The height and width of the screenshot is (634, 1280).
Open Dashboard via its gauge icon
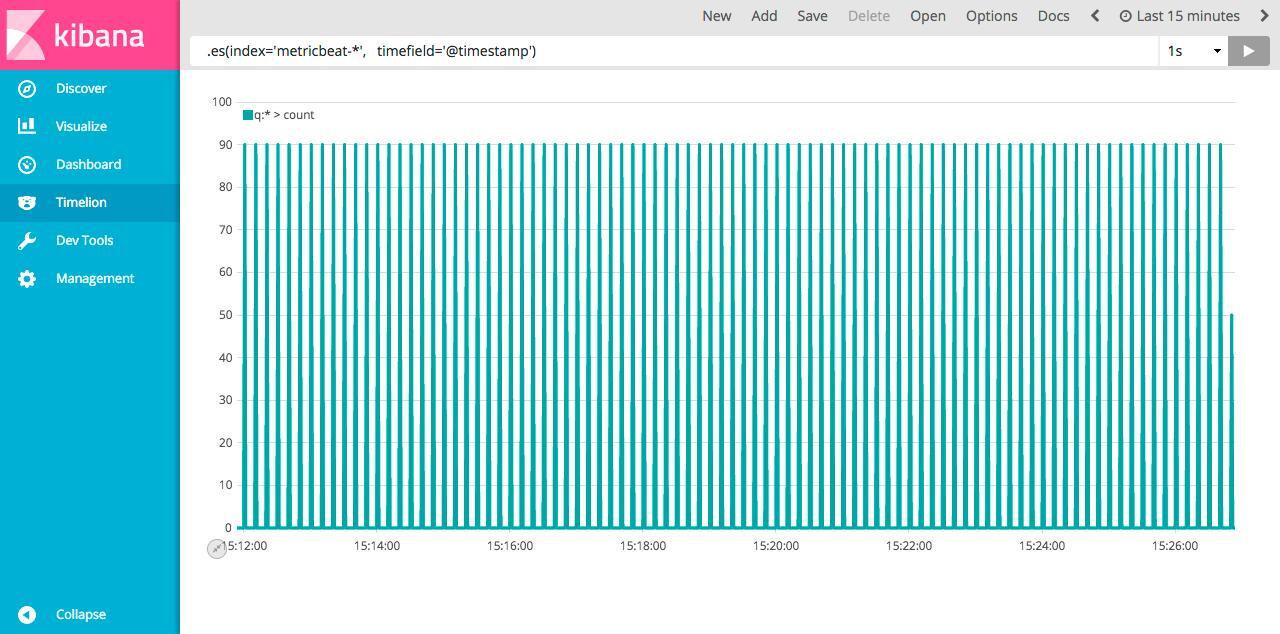click(27, 165)
